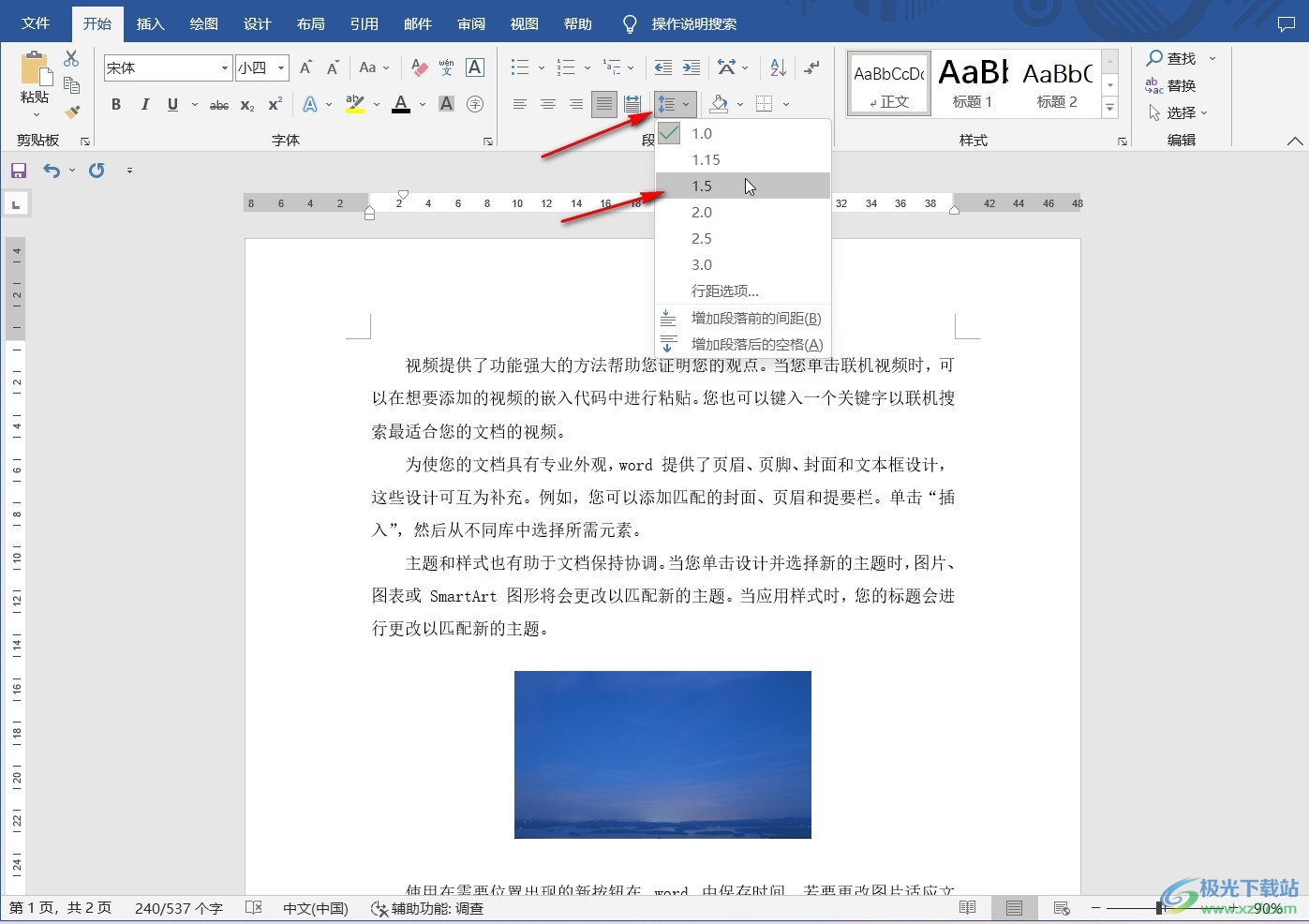Decrease indent icon in paragraph group

663,67
